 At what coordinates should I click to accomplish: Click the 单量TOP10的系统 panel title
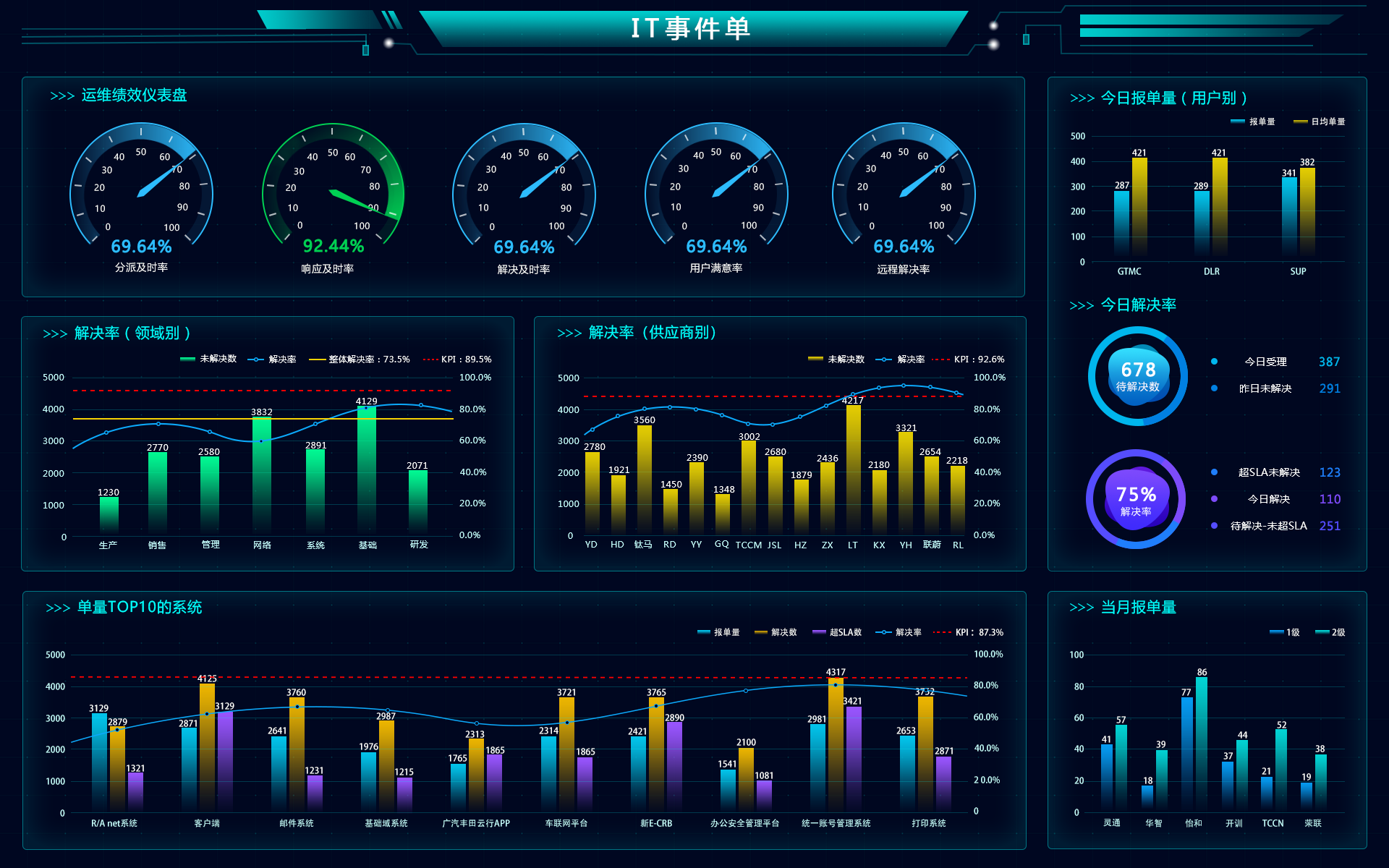(x=139, y=607)
